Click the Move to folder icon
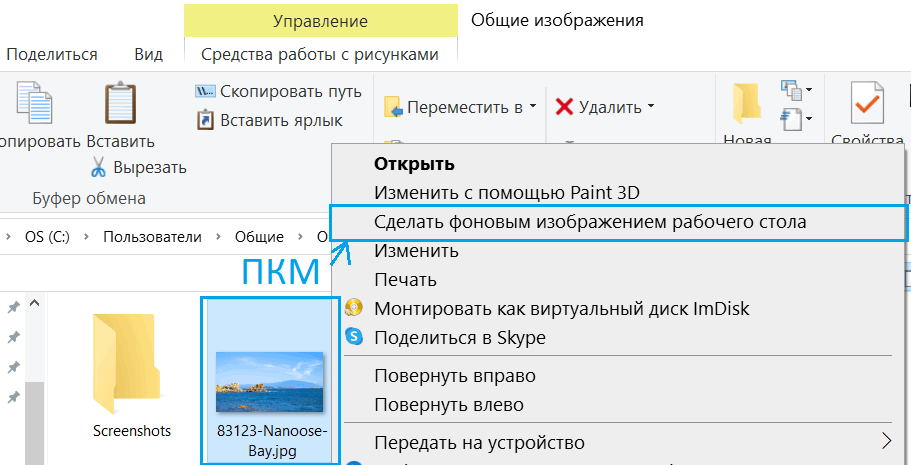Image resolution: width=911 pixels, height=465 pixels. pos(393,107)
